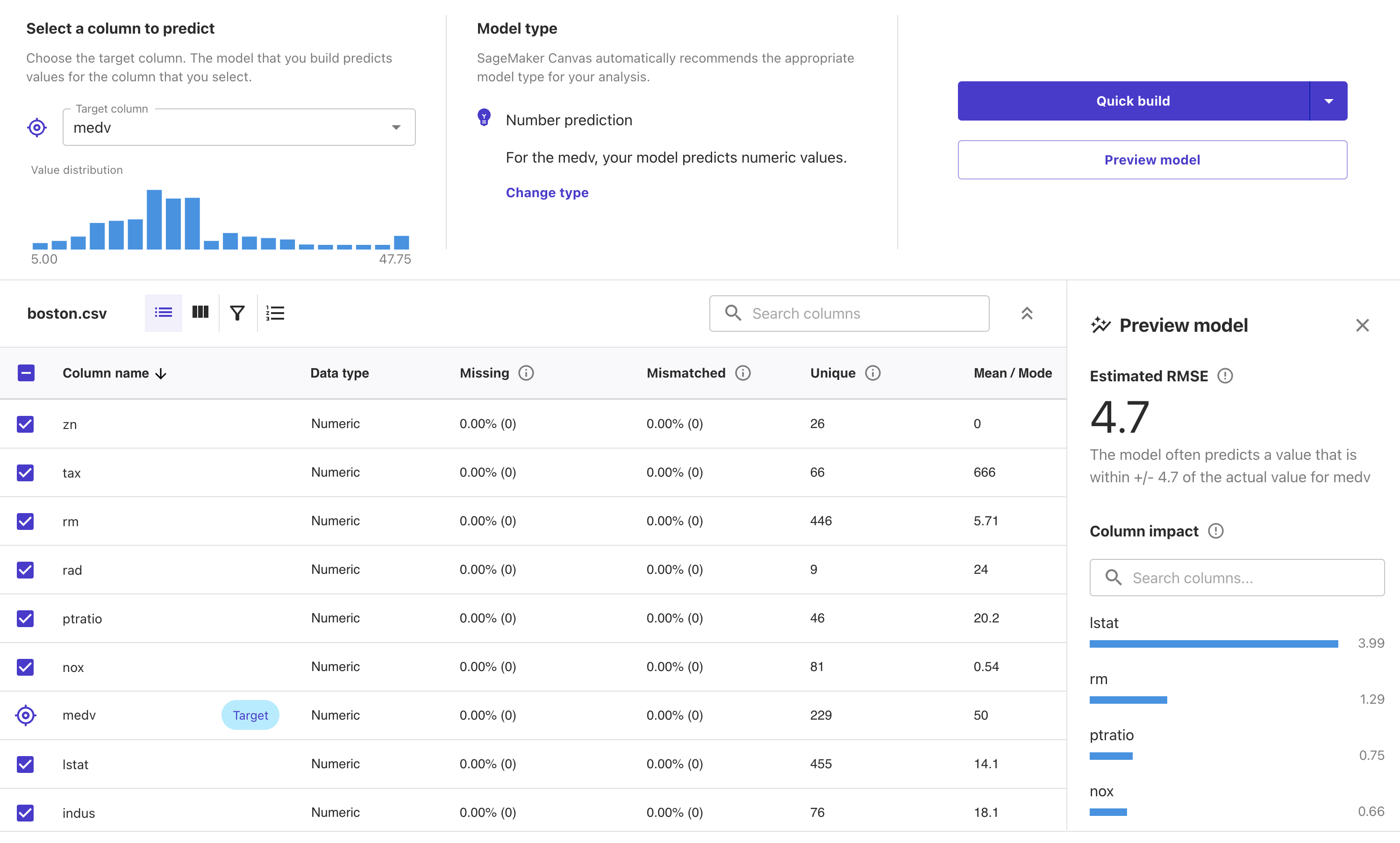The width and height of the screenshot is (1400, 843).
Task: Click the 5.00 histogram min label
Action: 44,260
